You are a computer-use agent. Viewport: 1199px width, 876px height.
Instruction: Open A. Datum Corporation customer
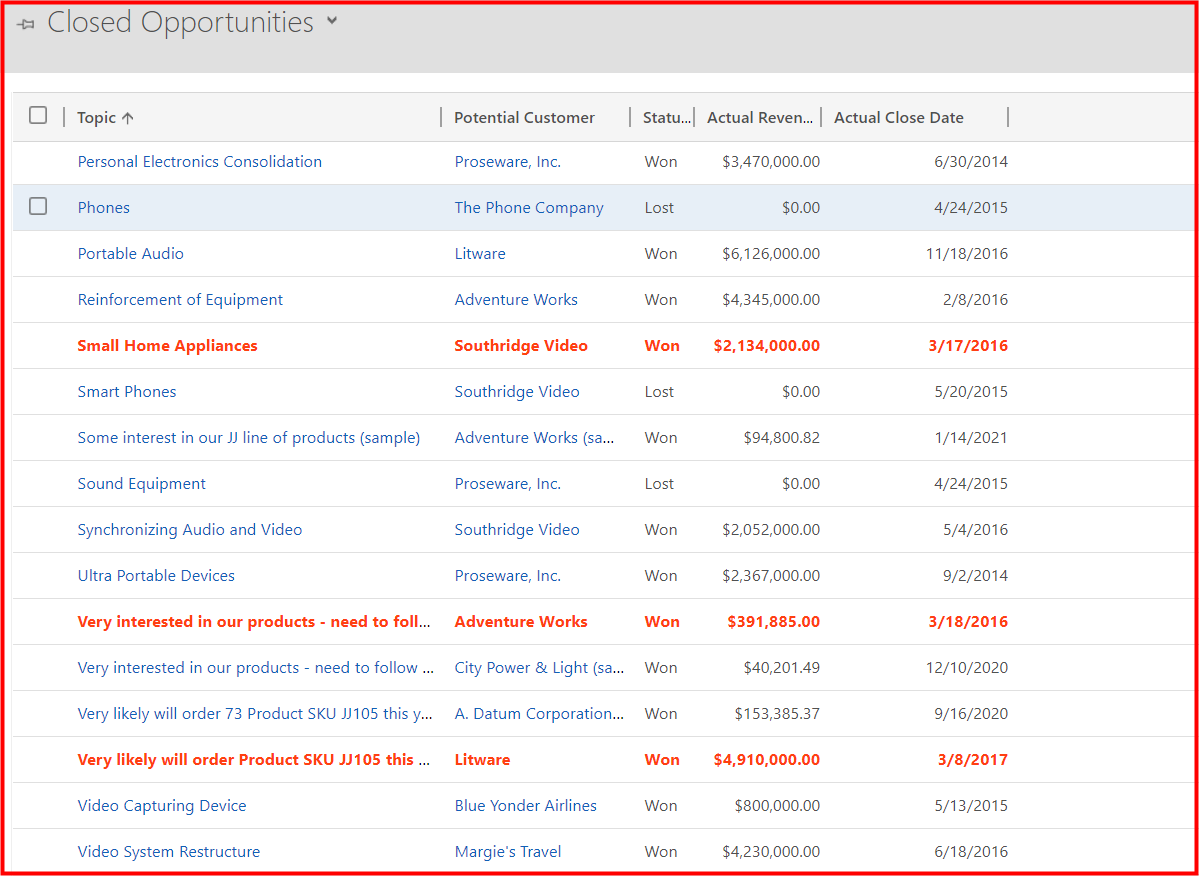click(x=539, y=714)
